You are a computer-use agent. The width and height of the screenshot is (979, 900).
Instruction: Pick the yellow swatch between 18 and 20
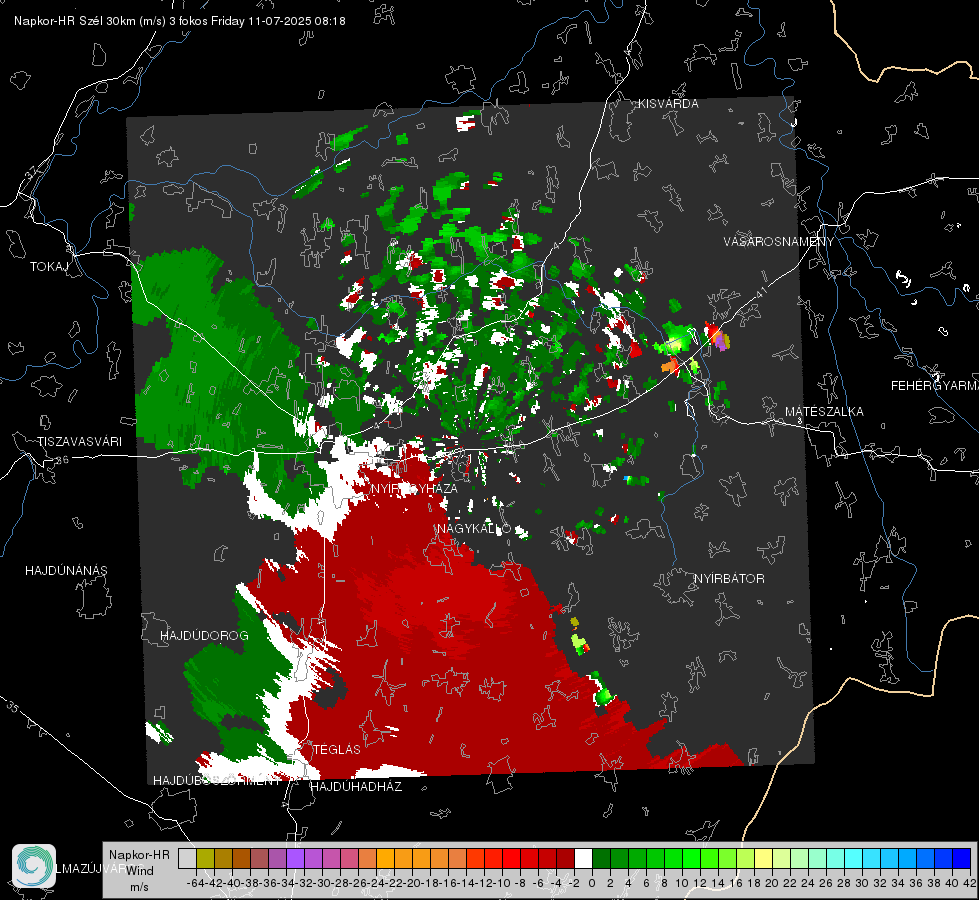pos(764,859)
